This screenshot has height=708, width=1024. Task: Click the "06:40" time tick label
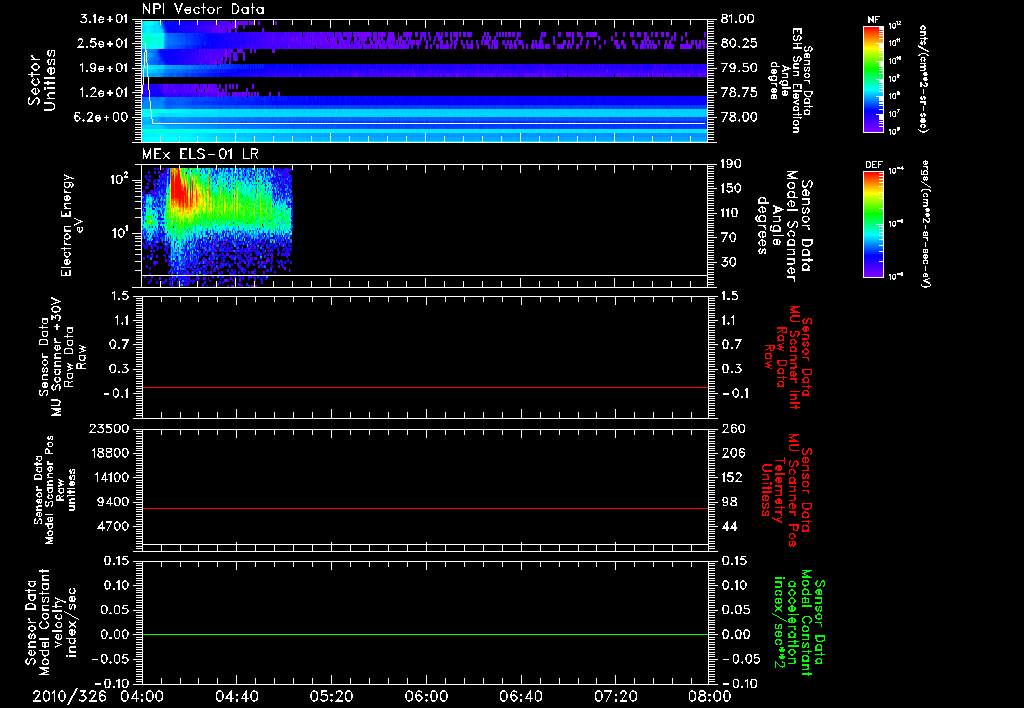[x=520, y=696]
